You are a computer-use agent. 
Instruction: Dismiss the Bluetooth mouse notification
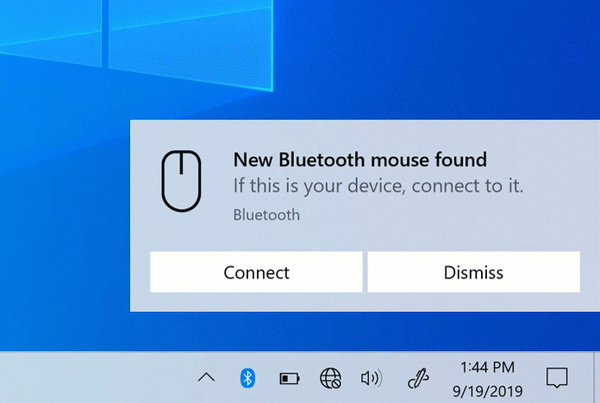point(474,272)
